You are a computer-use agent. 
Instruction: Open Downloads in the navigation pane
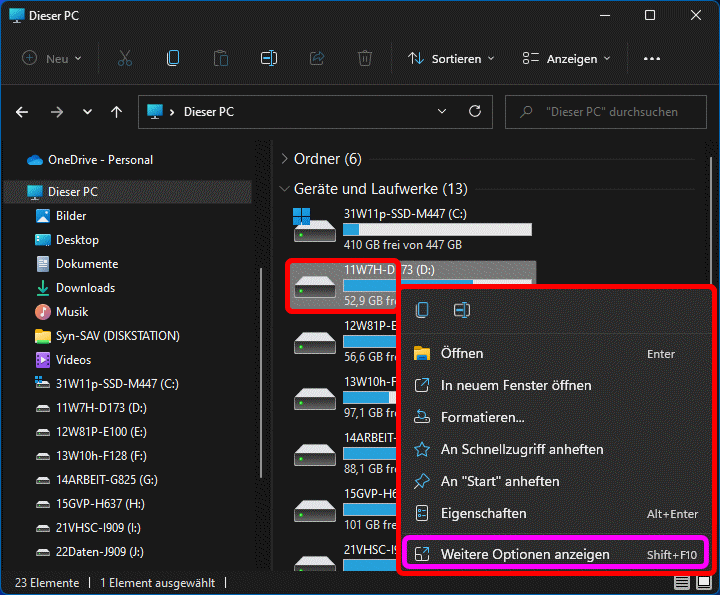point(85,288)
